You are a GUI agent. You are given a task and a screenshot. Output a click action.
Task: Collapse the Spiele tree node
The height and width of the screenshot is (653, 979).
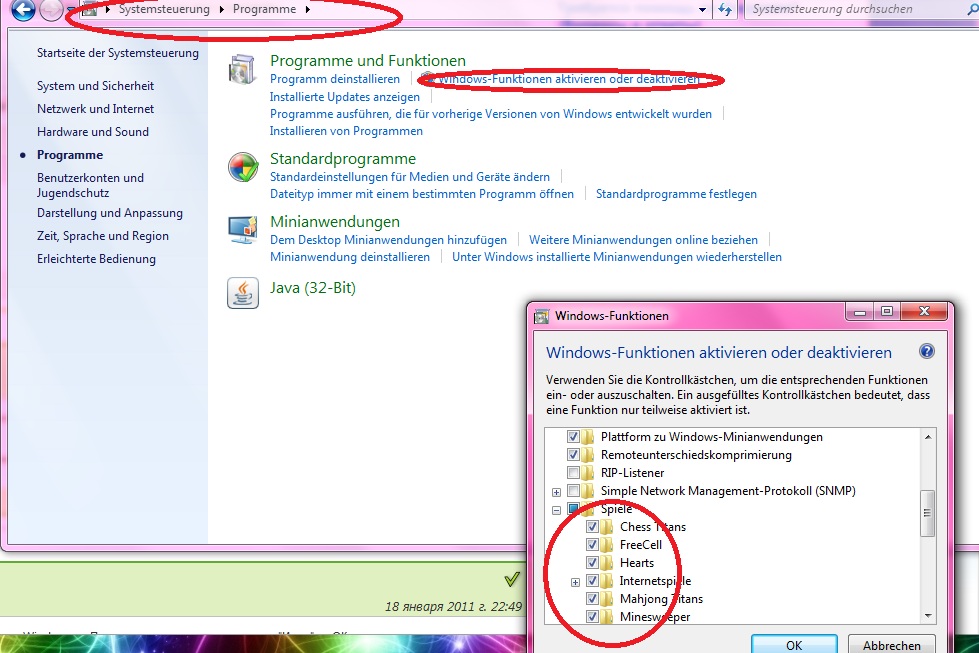pyautogui.click(x=556, y=509)
